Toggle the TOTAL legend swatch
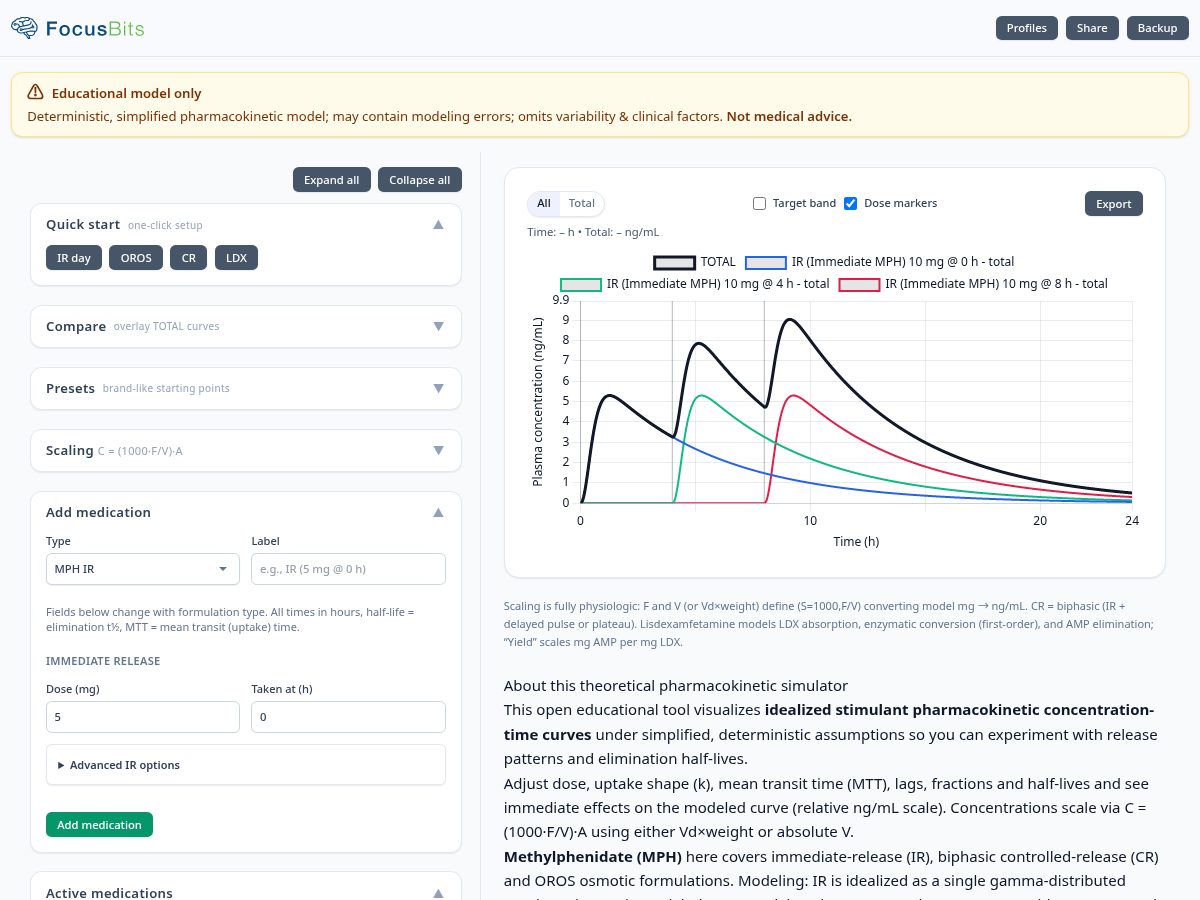The width and height of the screenshot is (1200, 900). click(674, 262)
